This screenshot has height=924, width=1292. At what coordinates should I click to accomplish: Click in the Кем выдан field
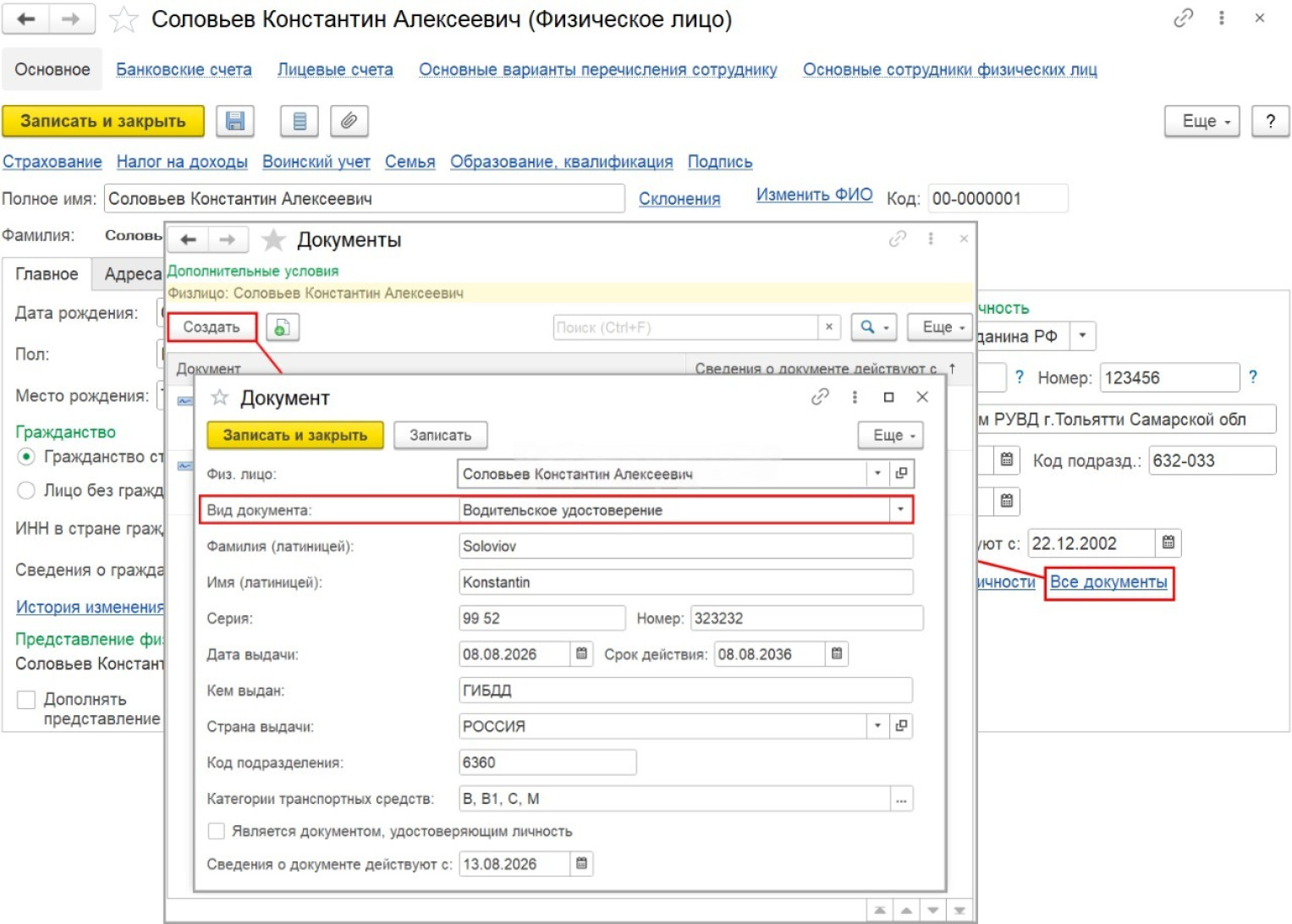tap(685, 690)
